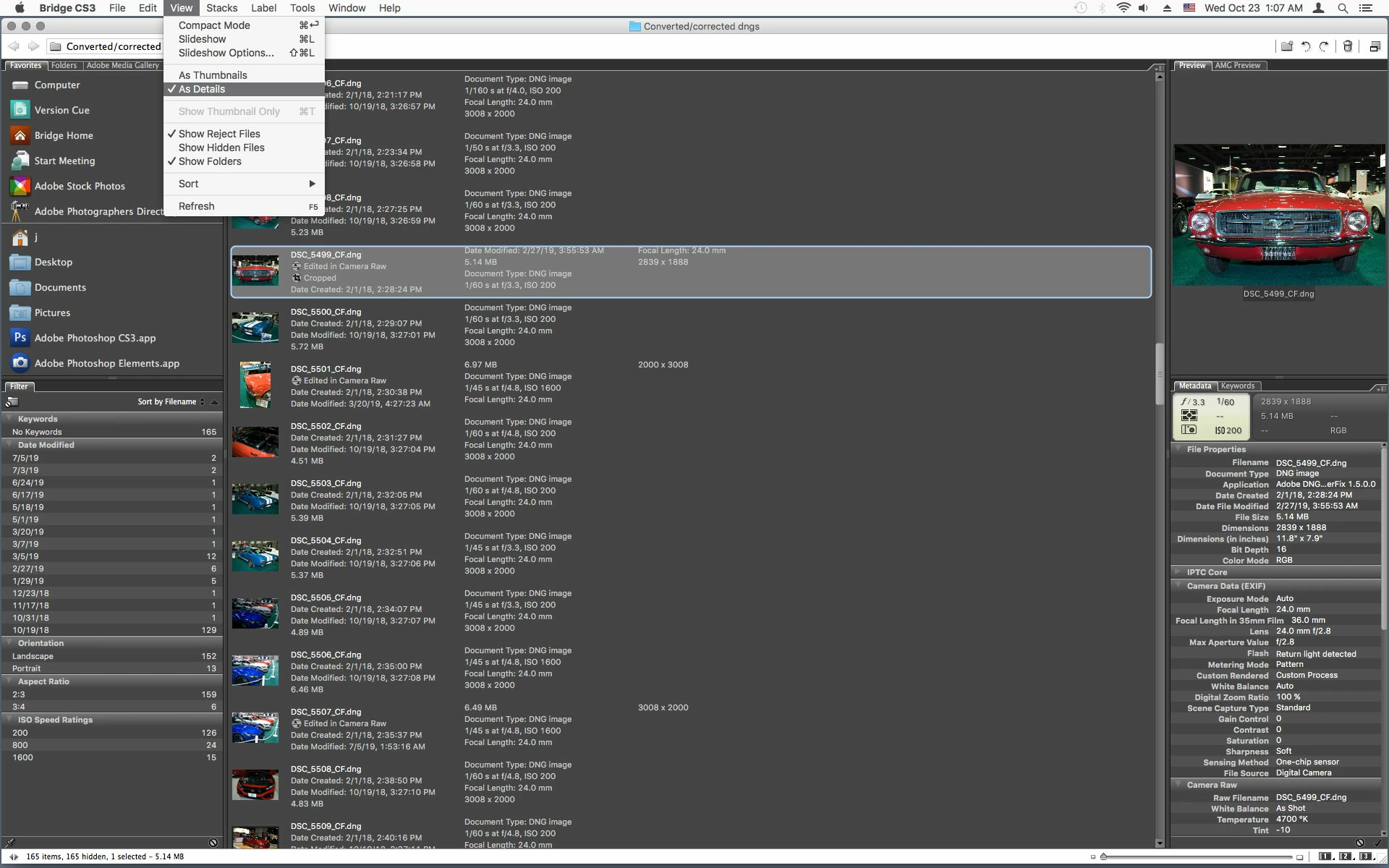Click the flat view folder icon in Filter panel
The image size is (1389, 868).
(x=12, y=401)
